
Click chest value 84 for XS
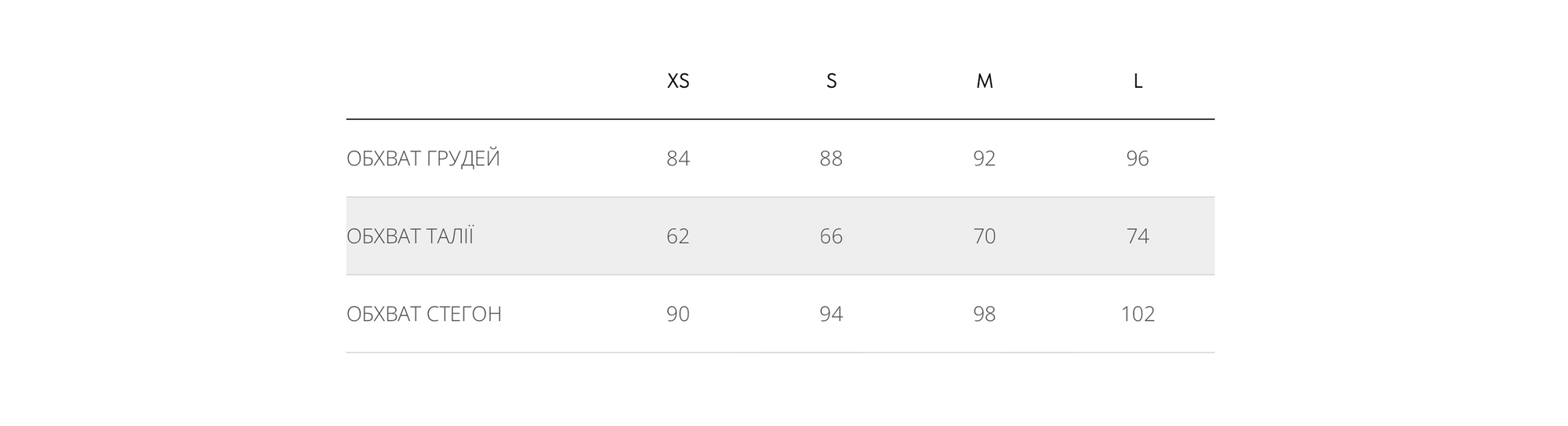pos(678,158)
